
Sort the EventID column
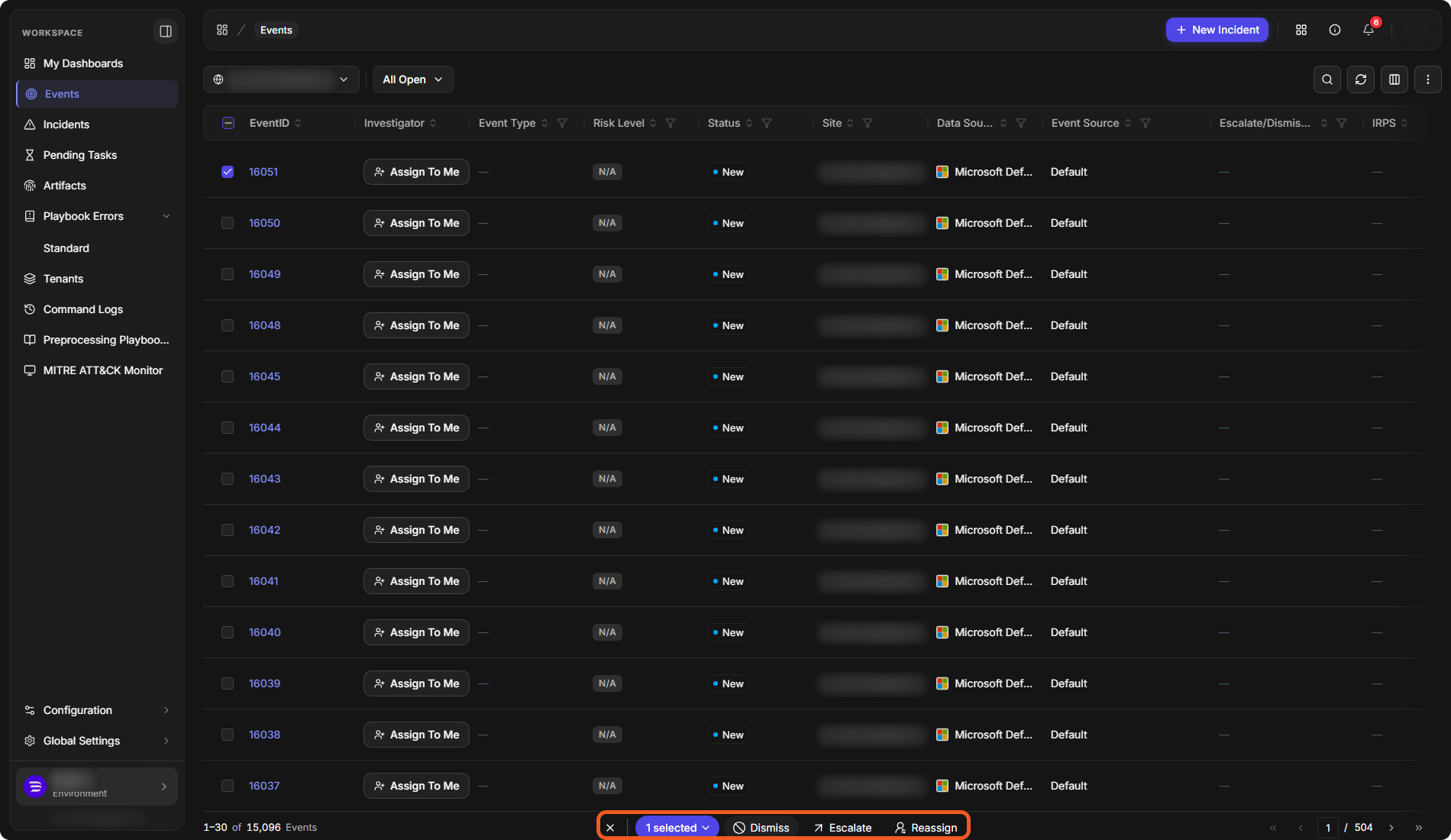298,123
